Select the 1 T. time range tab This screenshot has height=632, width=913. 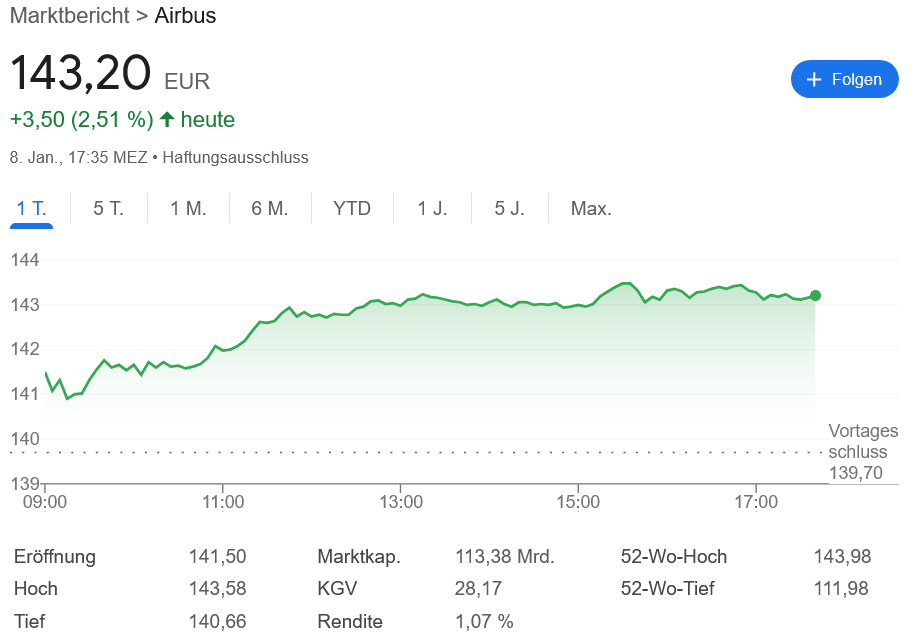pyautogui.click(x=31, y=208)
